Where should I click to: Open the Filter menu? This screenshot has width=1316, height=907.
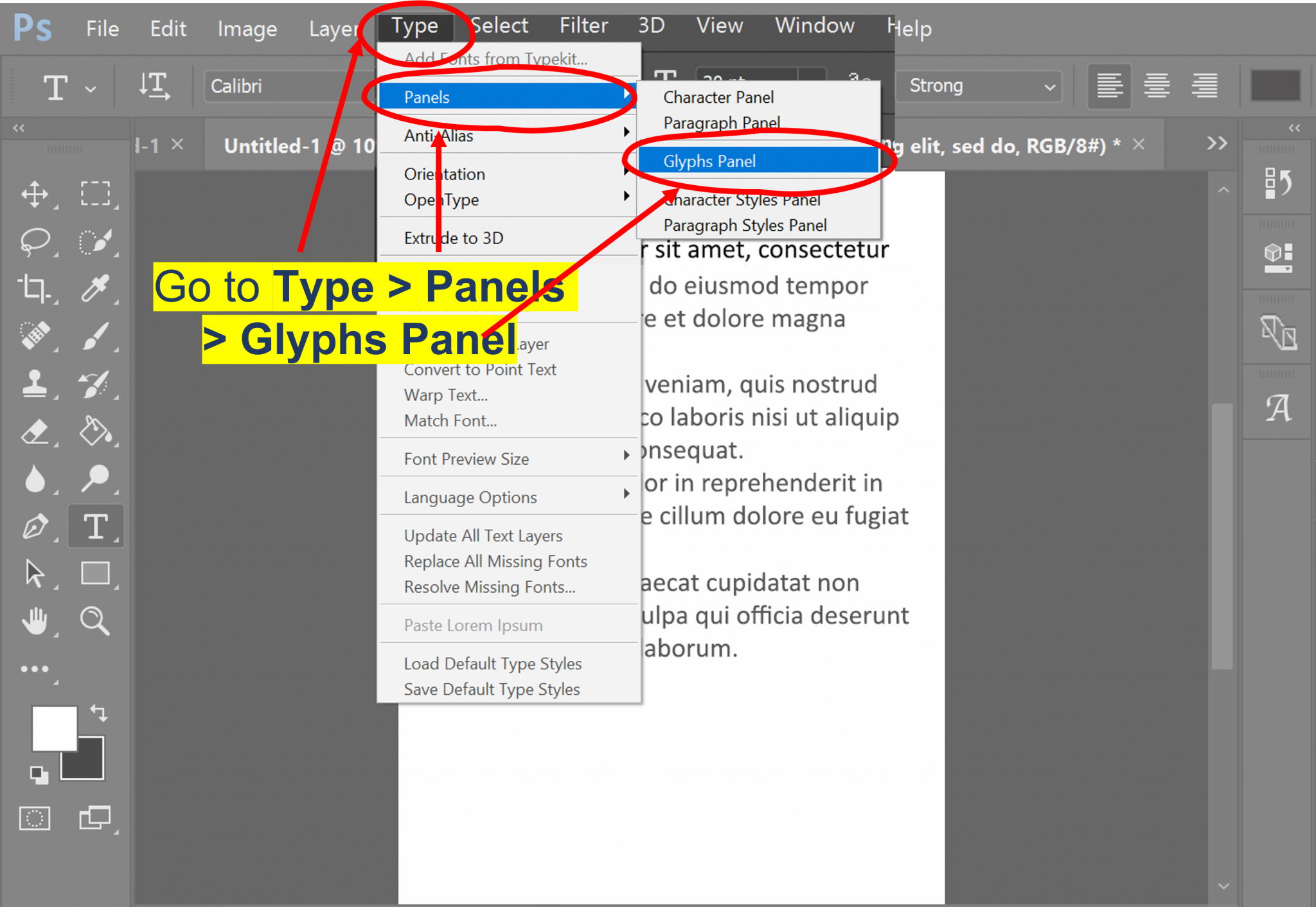pos(583,26)
